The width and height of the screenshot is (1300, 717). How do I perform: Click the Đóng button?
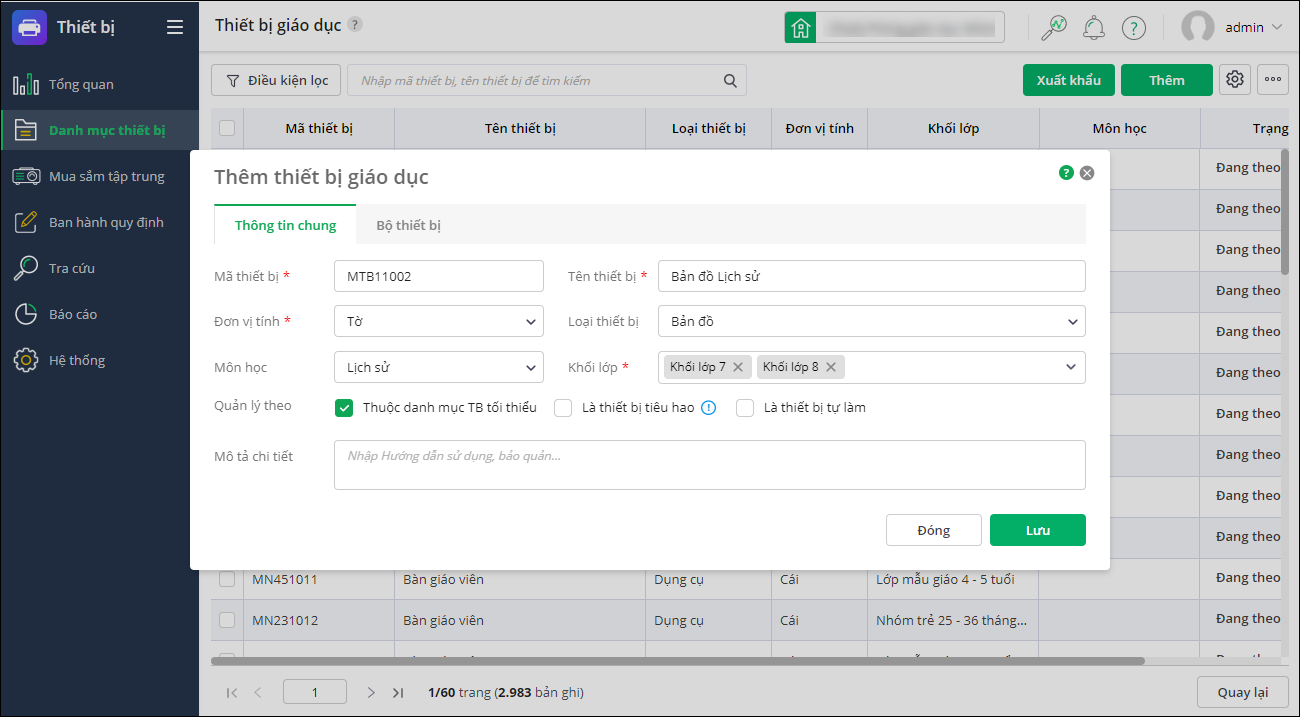point(934,530)
